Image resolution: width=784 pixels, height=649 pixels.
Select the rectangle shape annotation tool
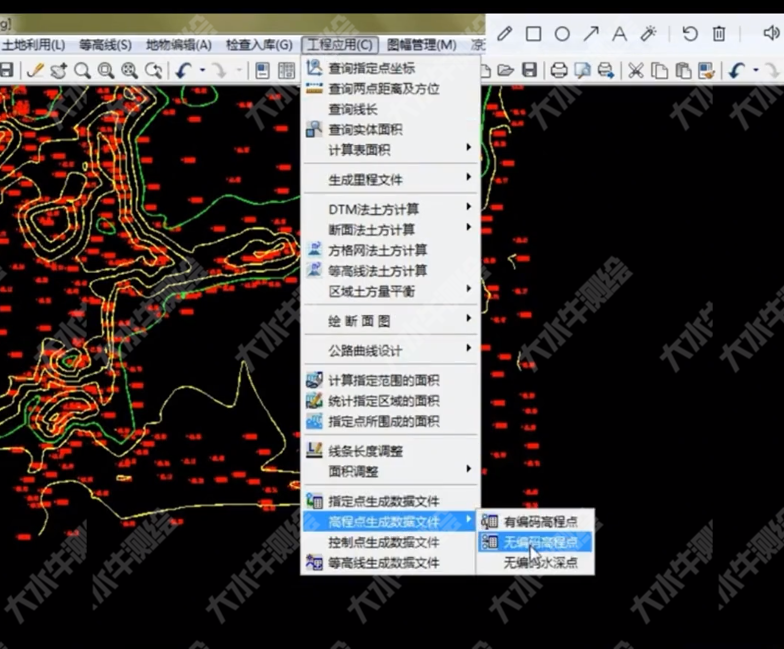pos(534,34)
